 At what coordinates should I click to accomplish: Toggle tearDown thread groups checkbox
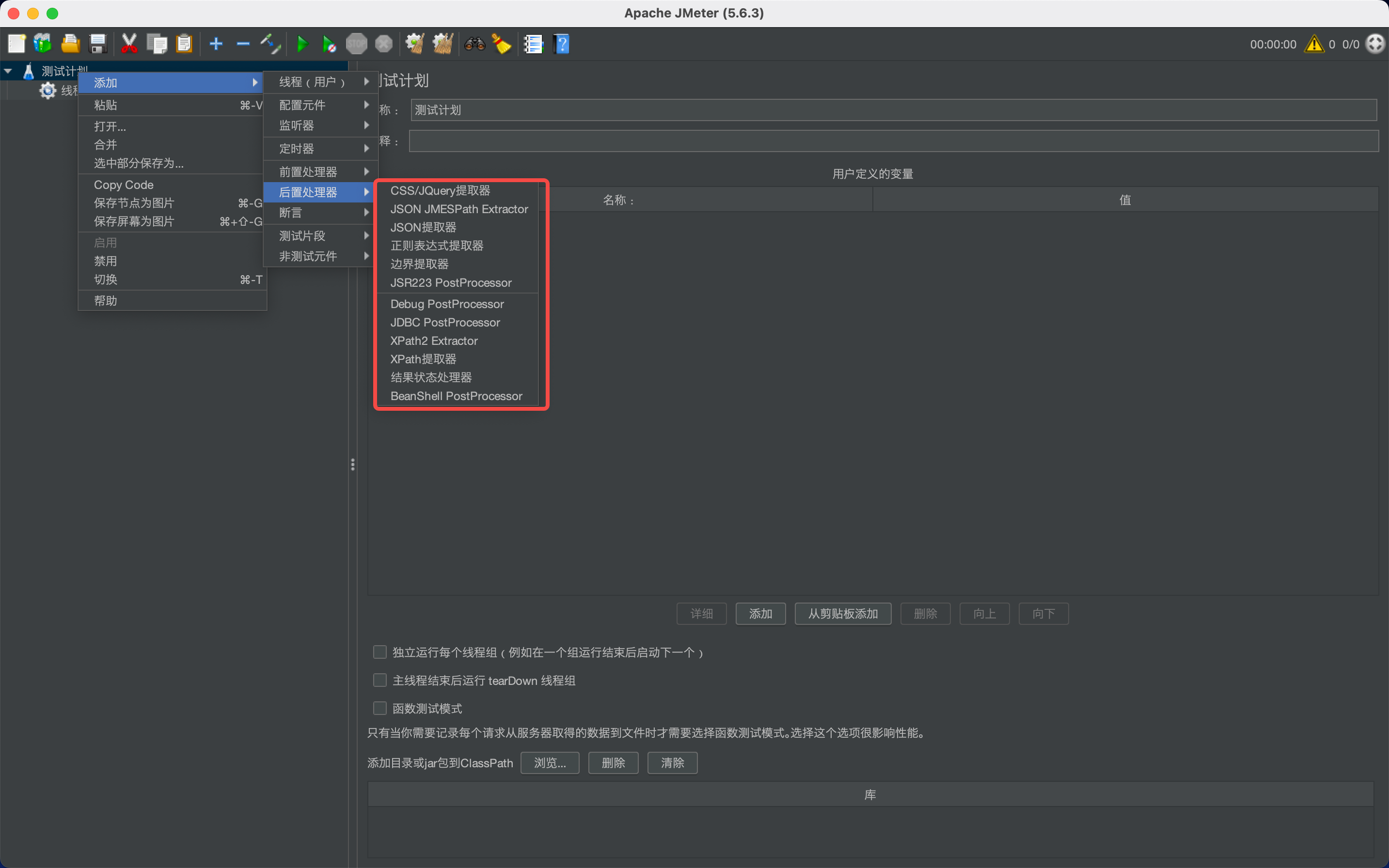379,680
